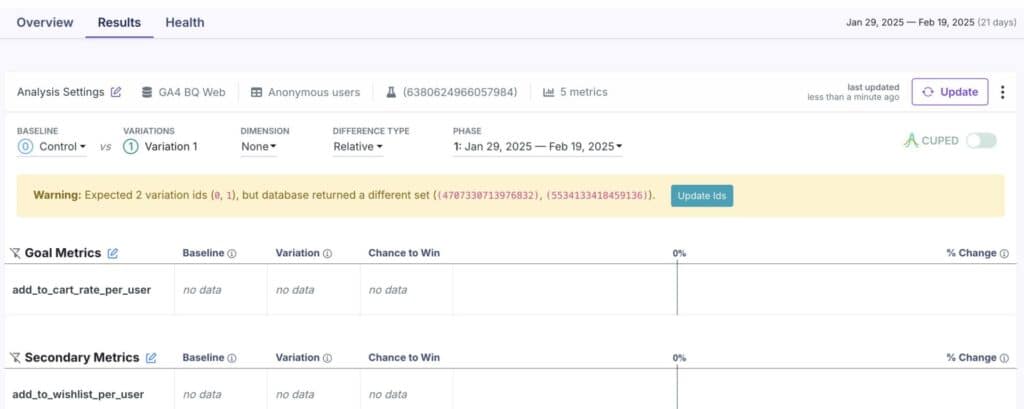Open the Health tab
This screenshot has width=1024, height=409.
184,22
